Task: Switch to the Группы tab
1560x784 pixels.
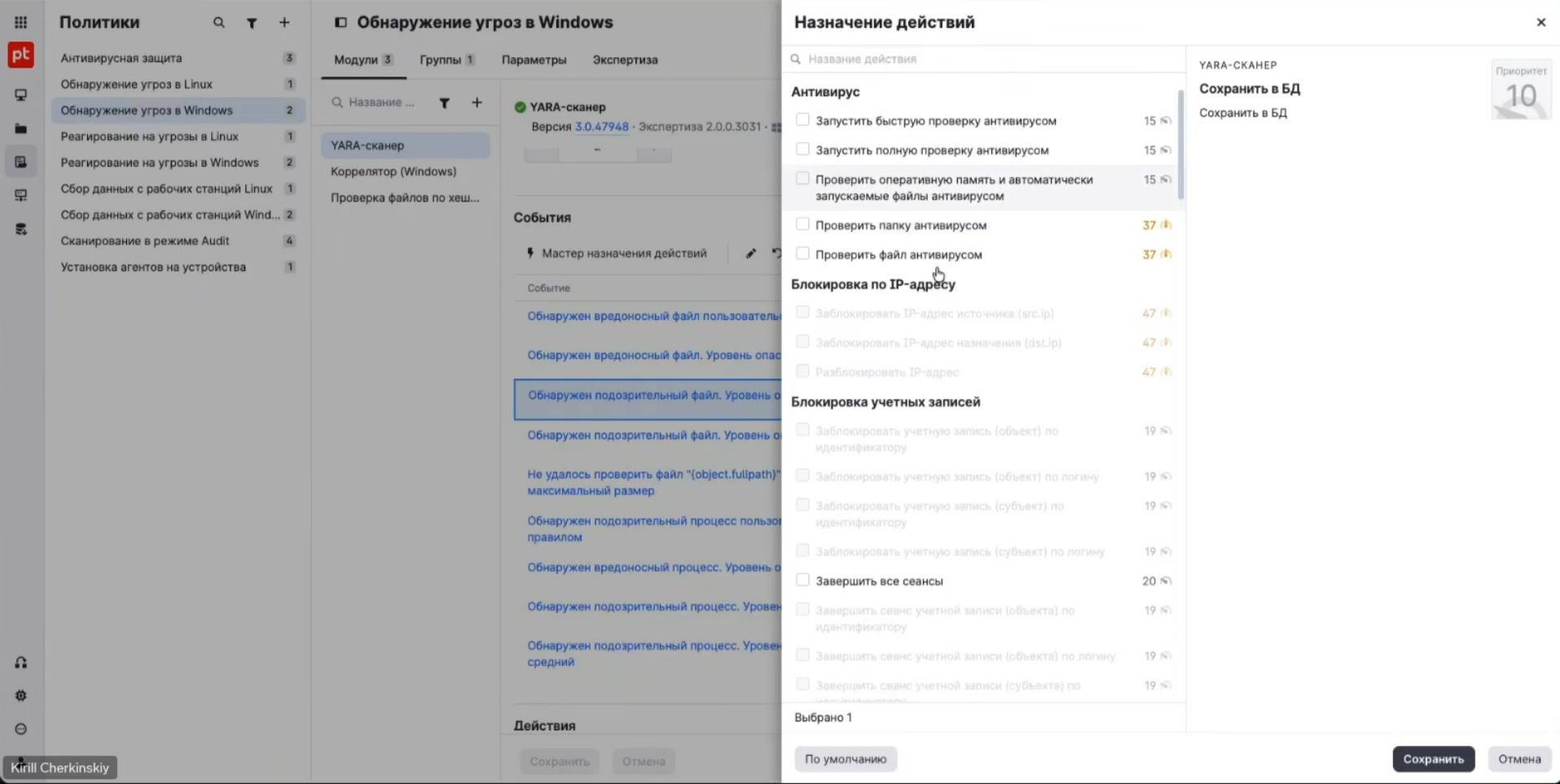Action: (x=447, y=59)
